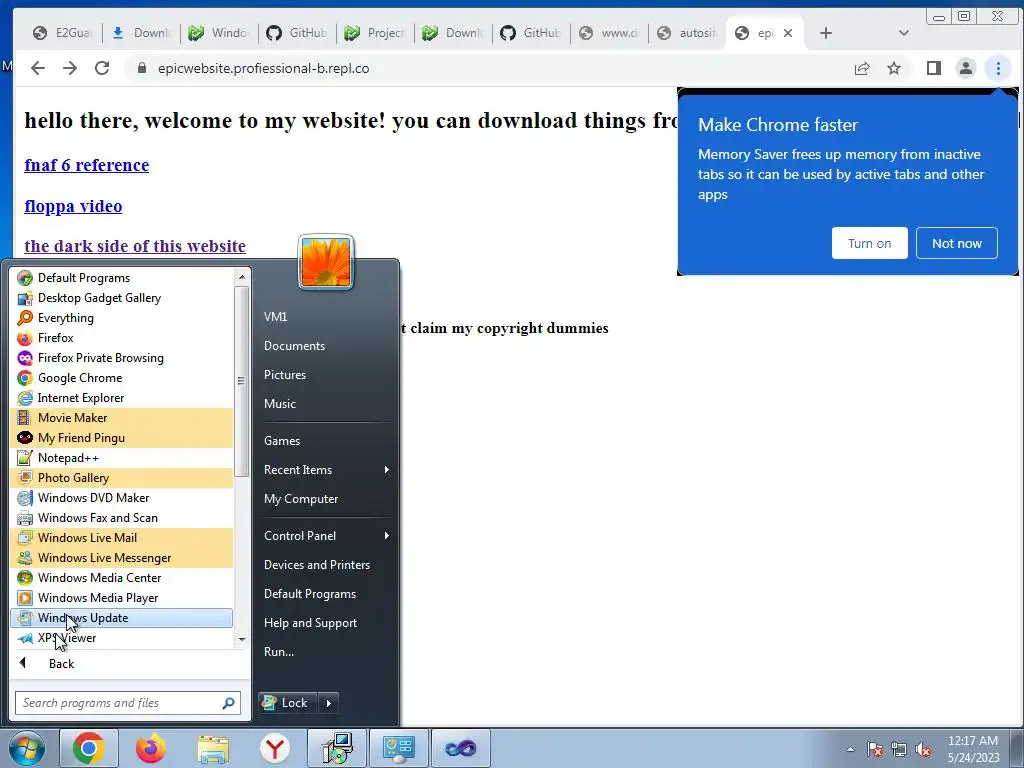
Task: Launch XPS Viewer
Action: (121, 638)
